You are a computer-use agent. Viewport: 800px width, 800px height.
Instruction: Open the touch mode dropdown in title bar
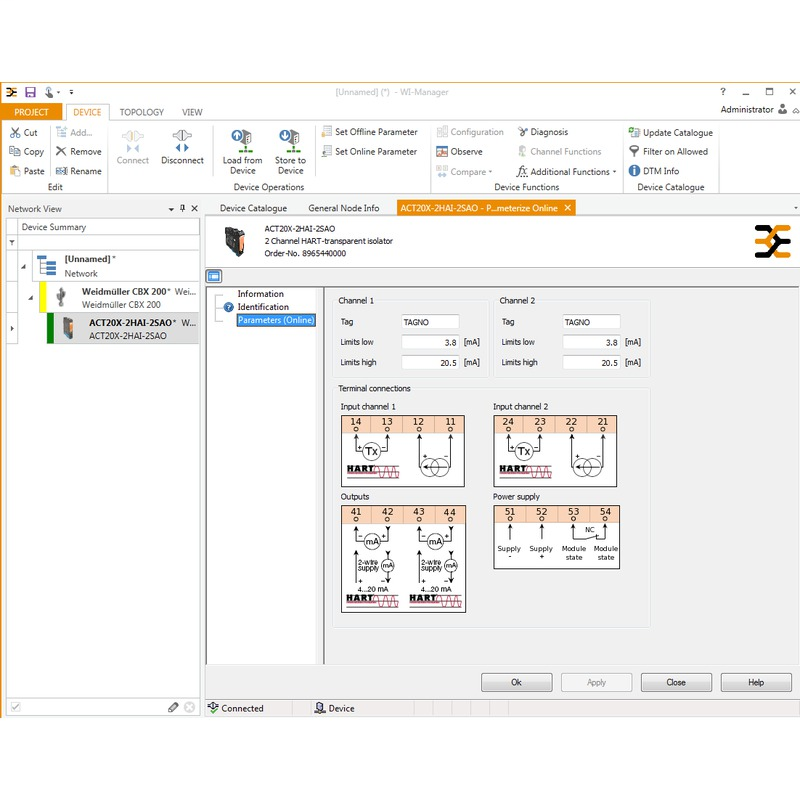pyautogui.click(x=58, y=93)
